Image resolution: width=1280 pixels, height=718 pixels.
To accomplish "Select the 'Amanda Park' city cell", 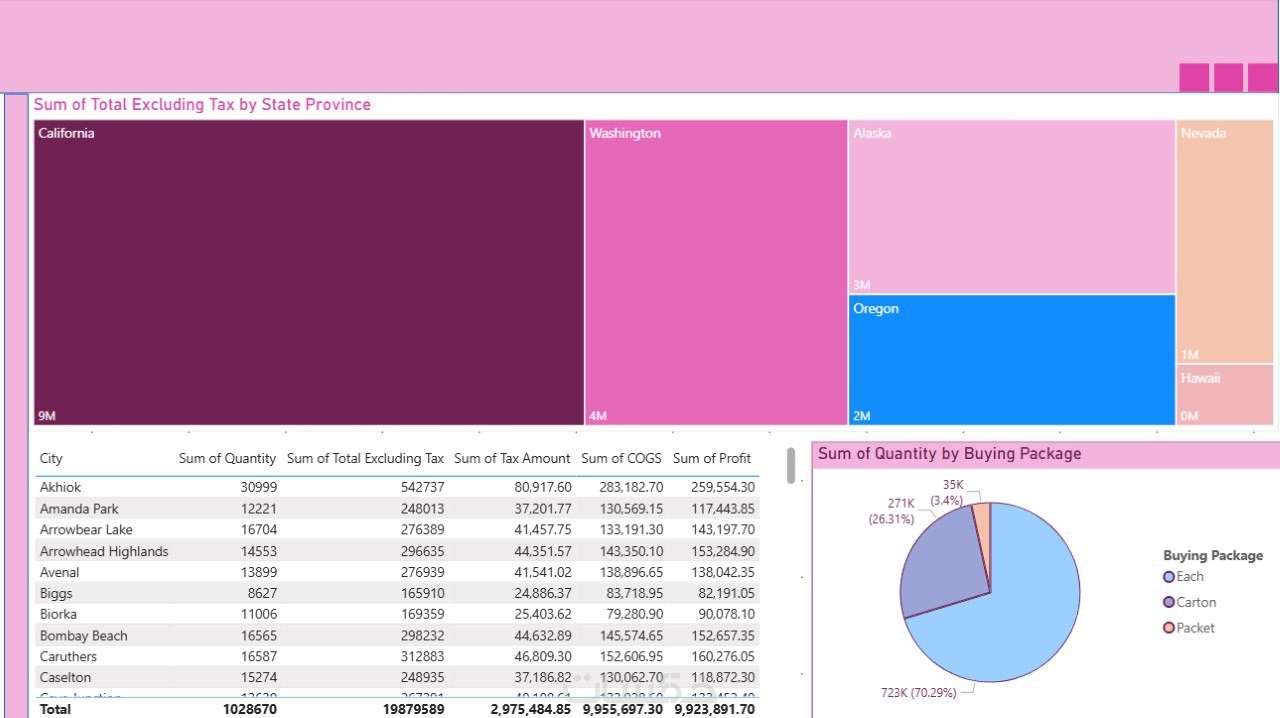I will [x=79, y=509].
